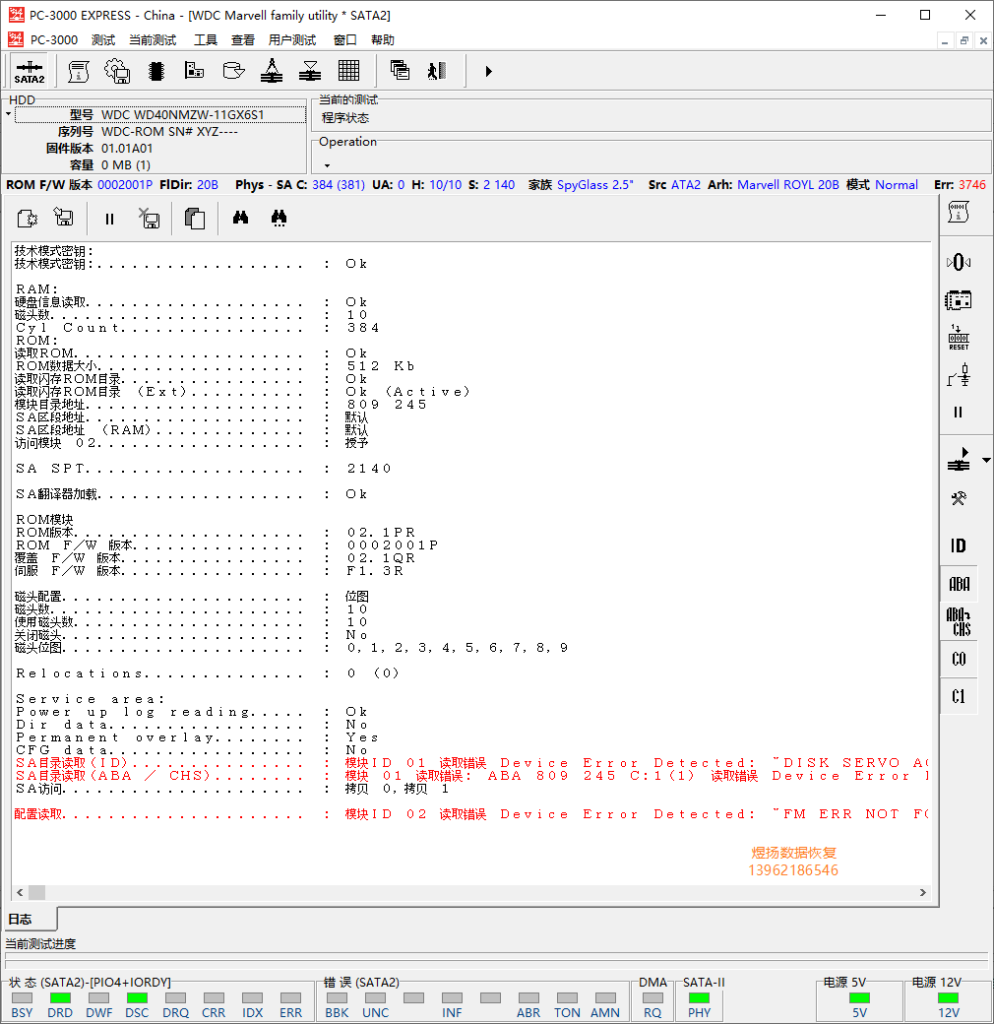The image size is (994, 1024).
Task: Click the 12V power indicator
Action: point(948,998)
